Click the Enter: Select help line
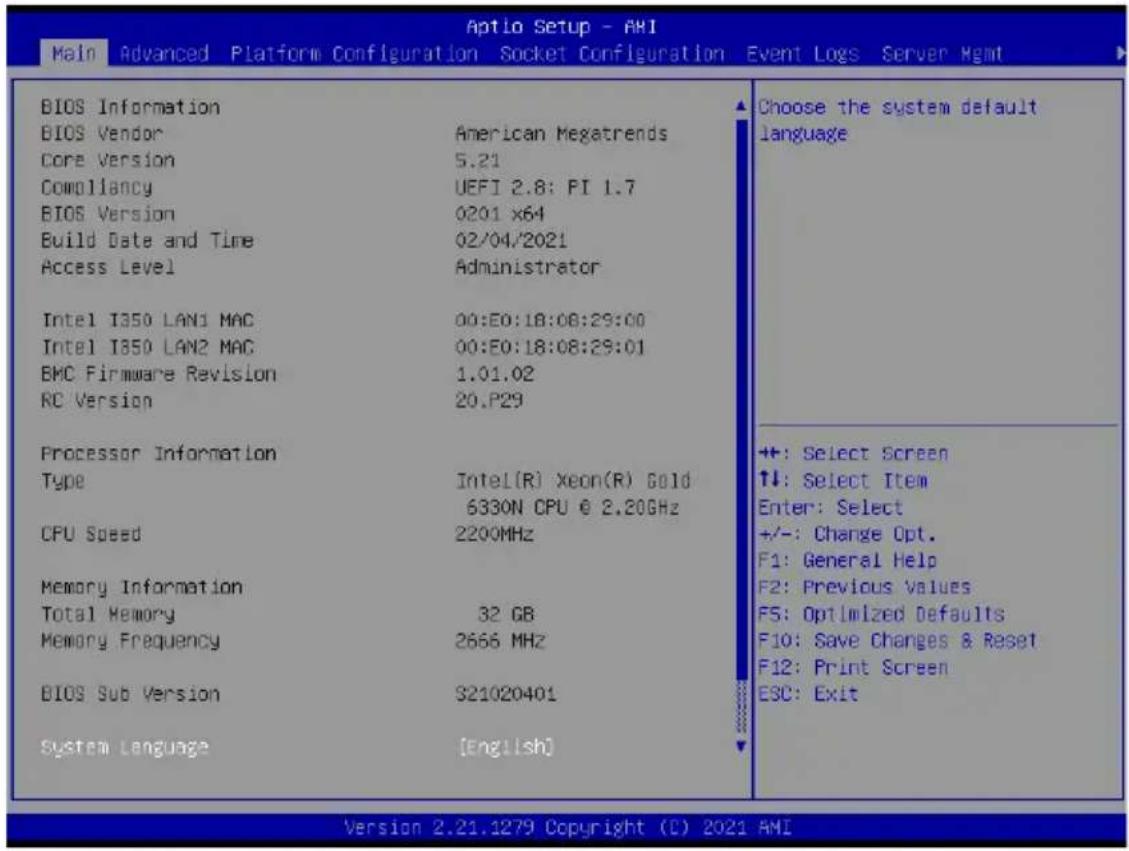1129x851 pixels. [x=830, y=508]
